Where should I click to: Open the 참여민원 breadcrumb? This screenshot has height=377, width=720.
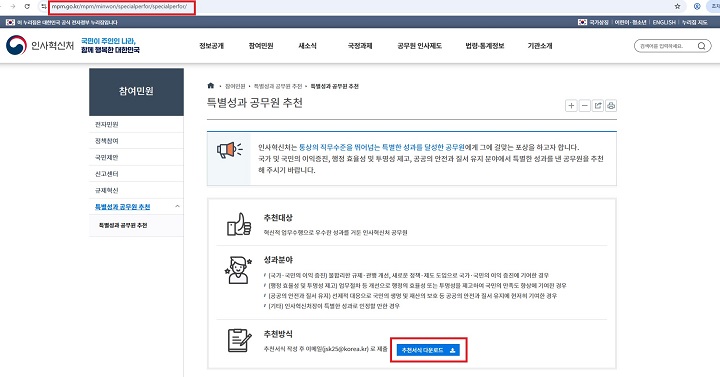[235, 86]
